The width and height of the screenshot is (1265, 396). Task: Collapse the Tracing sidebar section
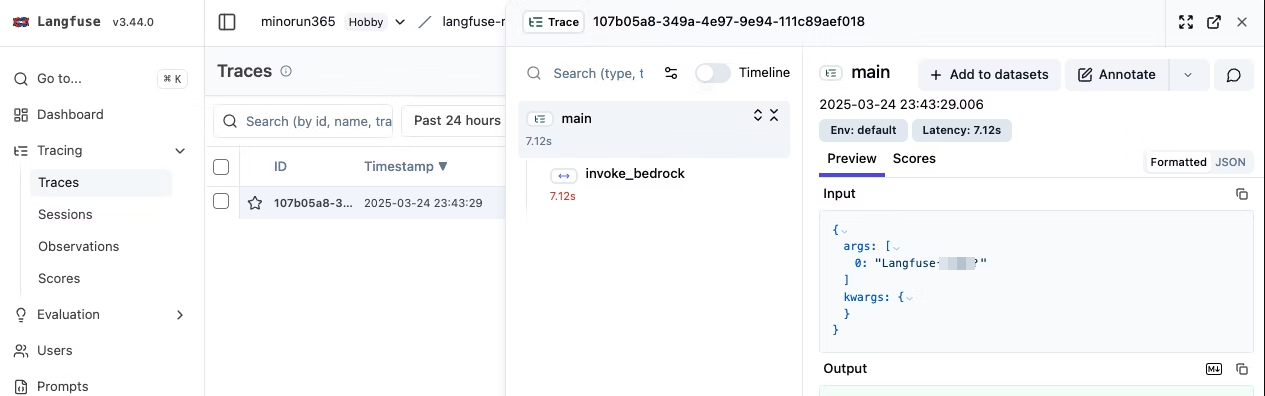click(x=180, y=151)
